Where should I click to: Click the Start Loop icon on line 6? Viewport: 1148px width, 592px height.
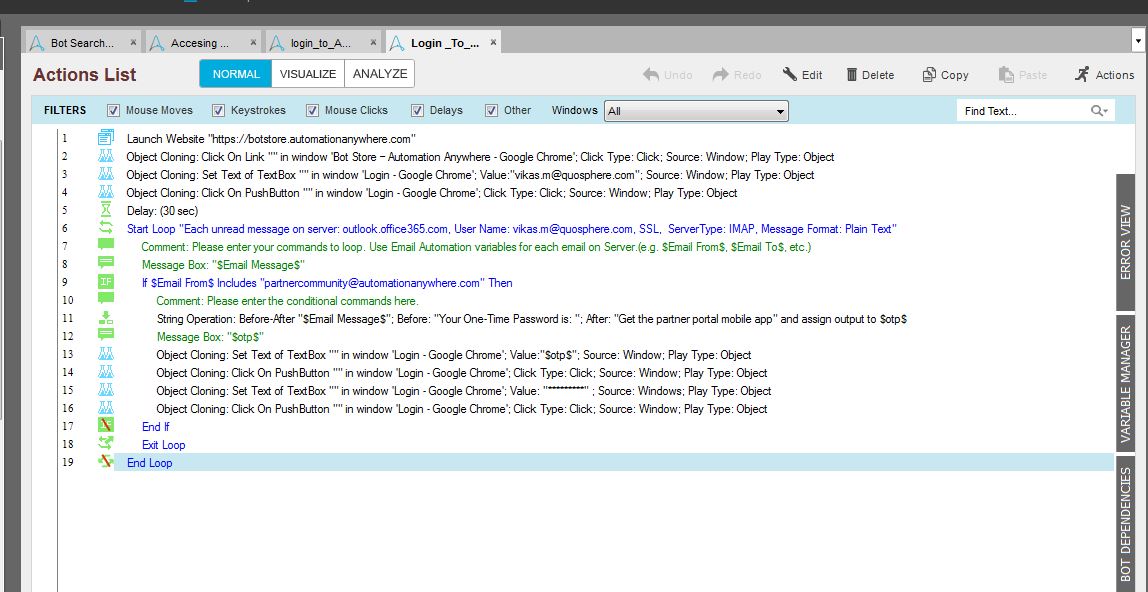click(106, 228)
